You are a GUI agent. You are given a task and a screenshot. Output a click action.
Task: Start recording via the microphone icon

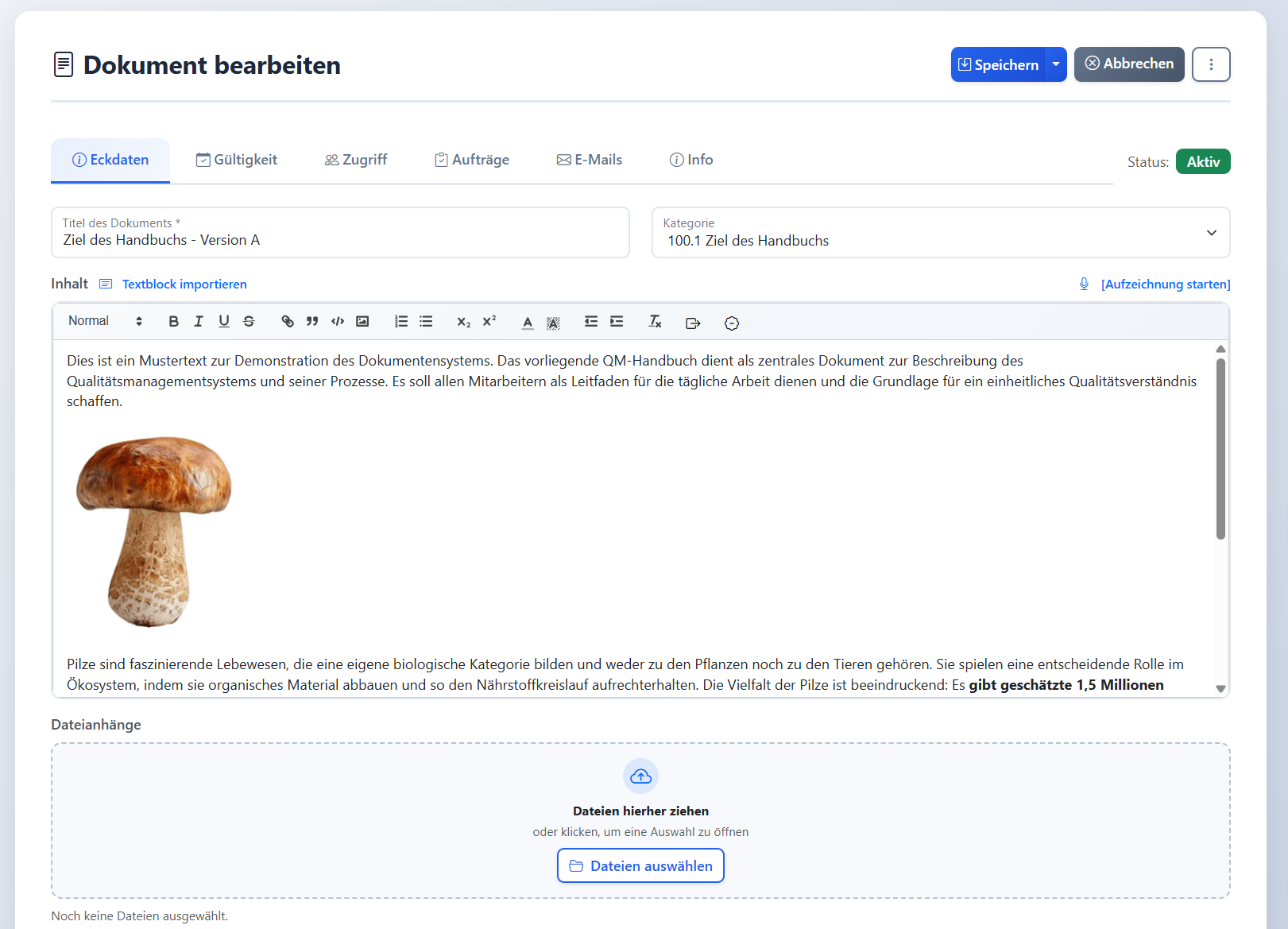[1083, 284]
